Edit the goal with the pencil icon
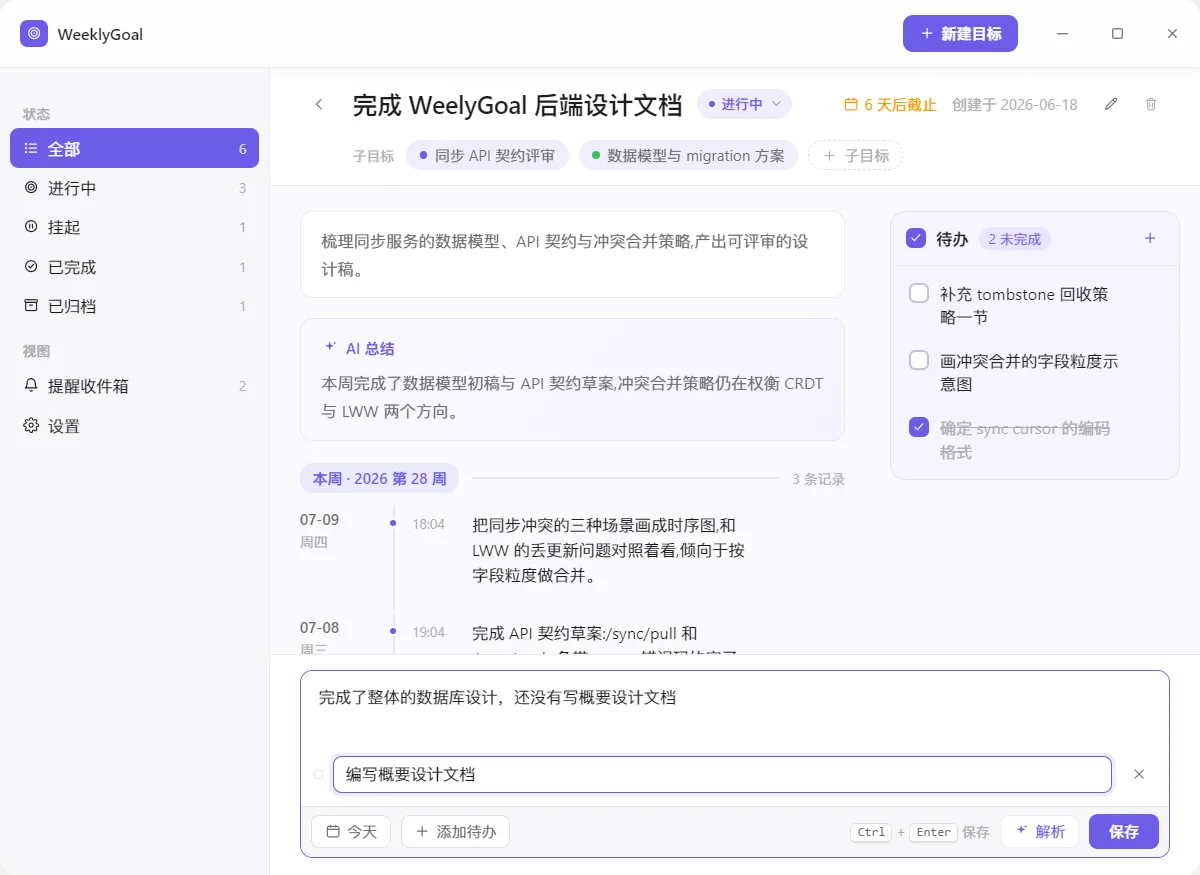1200x875 pixels. 1111,104
